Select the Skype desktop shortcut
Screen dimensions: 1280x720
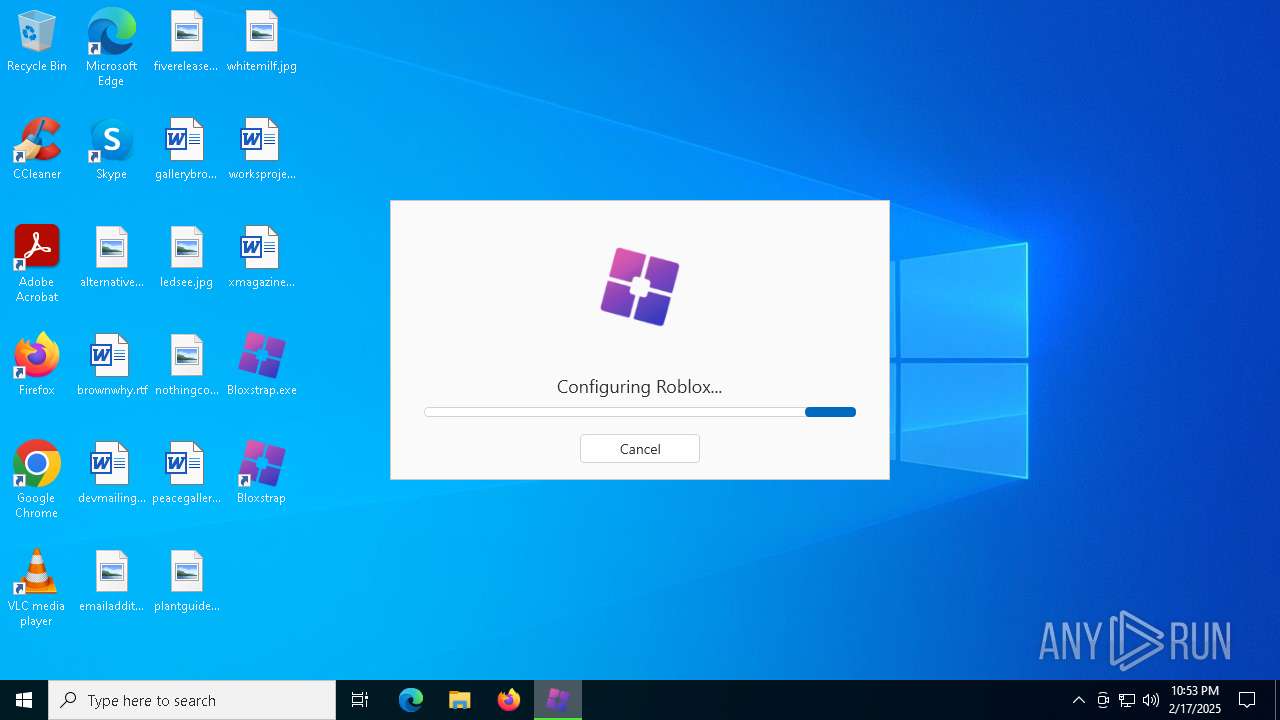111,150
